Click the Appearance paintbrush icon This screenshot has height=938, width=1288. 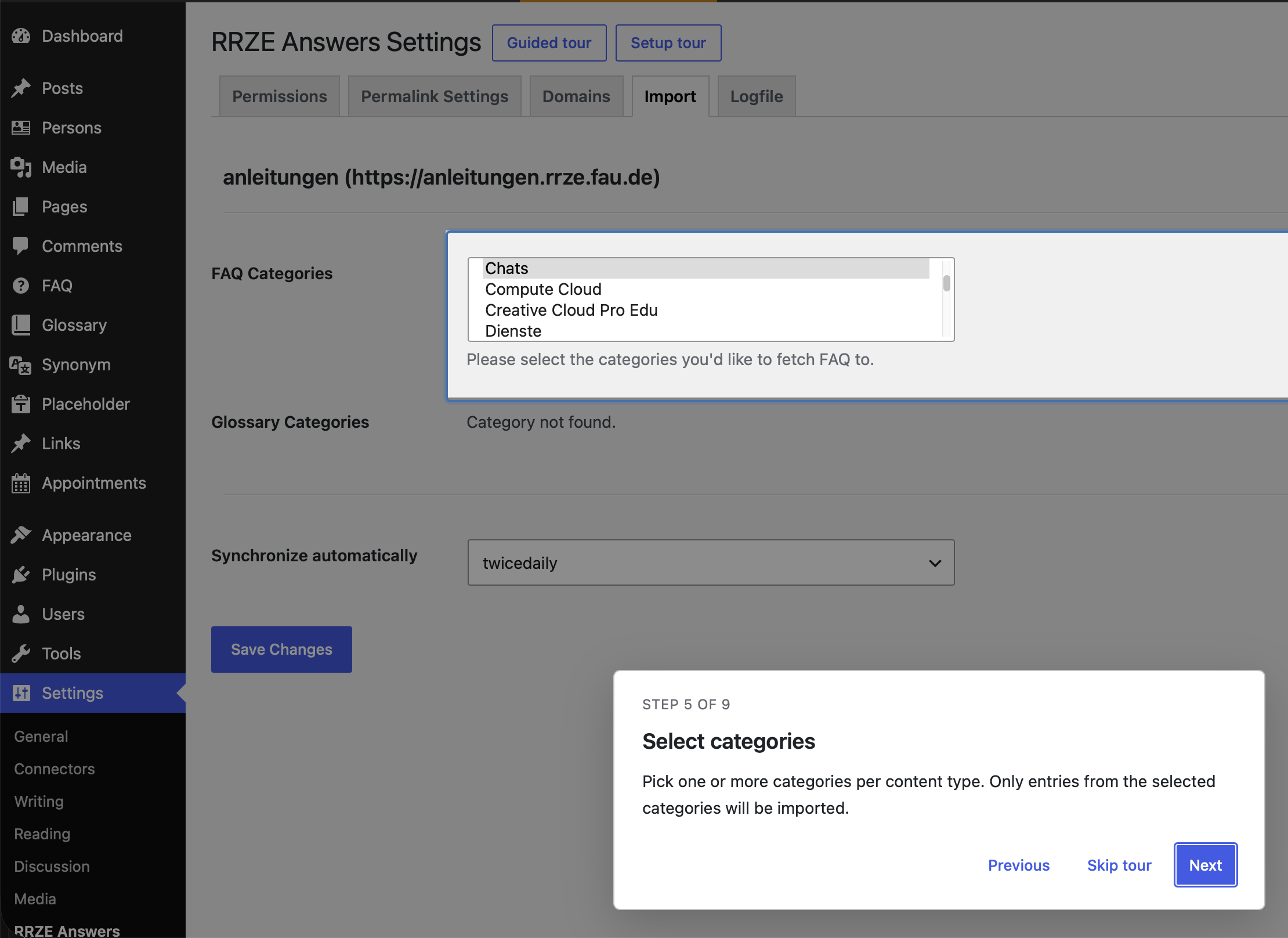click(x=21, y=535)
